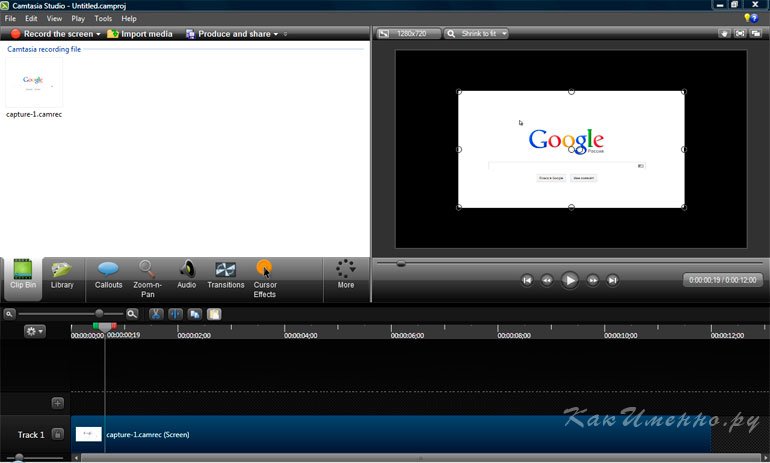Click the timeline playhead marker
This screenshot has height=463, width=770.
105,328
